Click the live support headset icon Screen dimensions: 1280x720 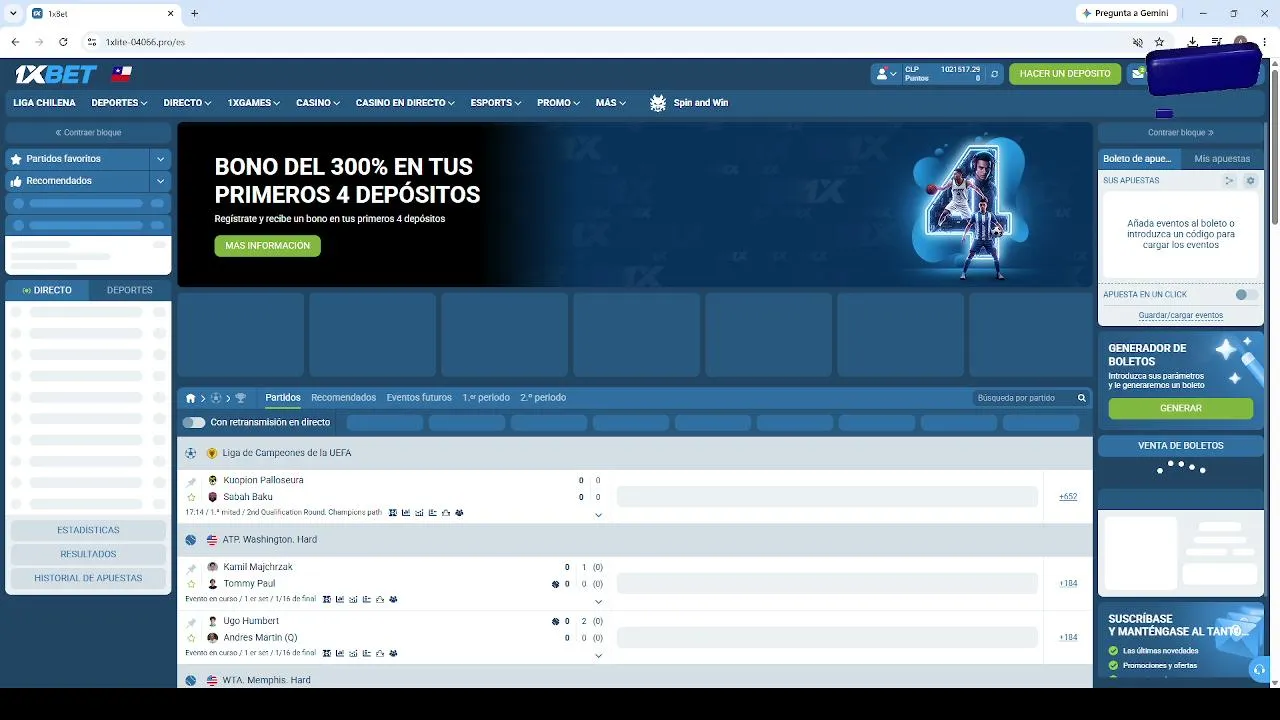pos(1259,670)
